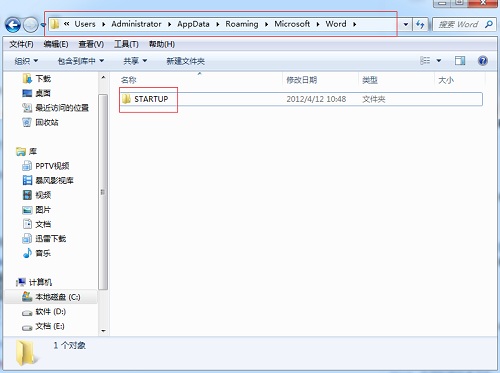Image resolution: width=500 pixels, height=373 pixels.
Task: Expand the arrow after Word breadcrumb
Action: [x=354, y=24]
